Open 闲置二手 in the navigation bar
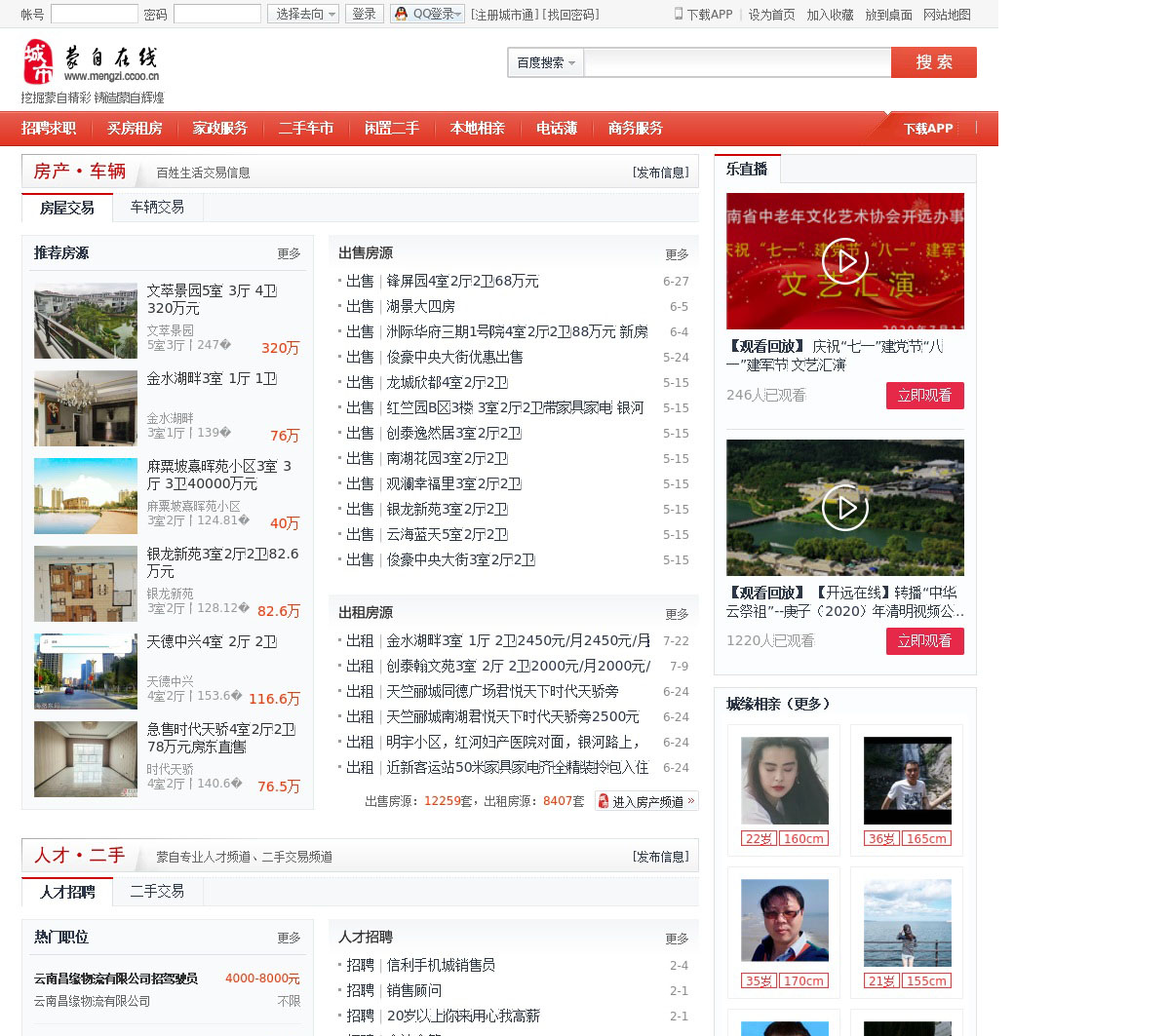 pyautogui.click(x=392, y=129)
